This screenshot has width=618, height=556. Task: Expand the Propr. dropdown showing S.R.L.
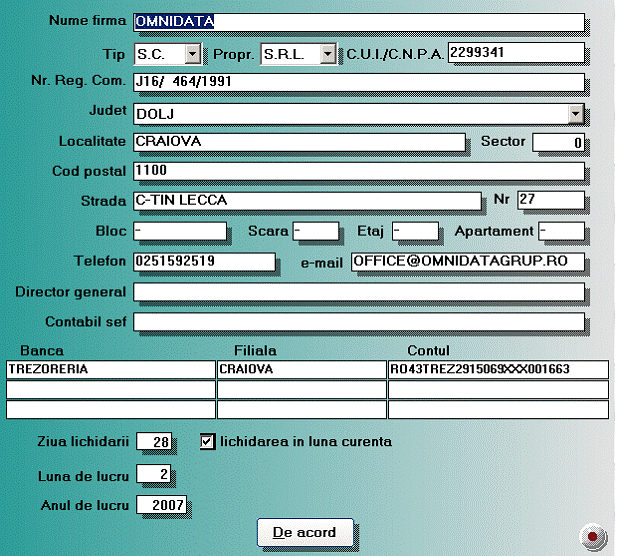(x=327, y=54)
